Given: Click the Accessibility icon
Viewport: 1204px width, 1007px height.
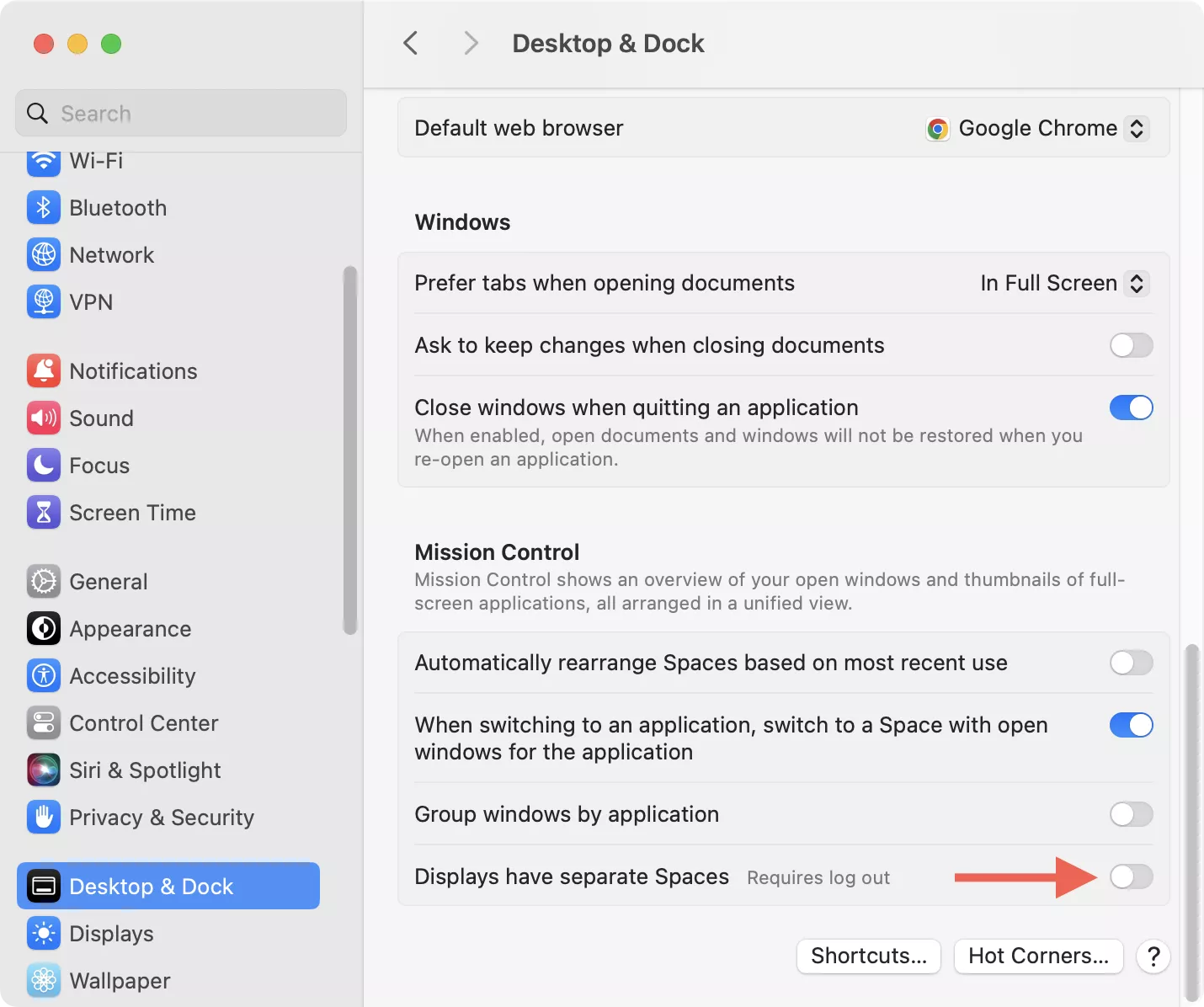Looking at the screenshot, I should point(44,675).
